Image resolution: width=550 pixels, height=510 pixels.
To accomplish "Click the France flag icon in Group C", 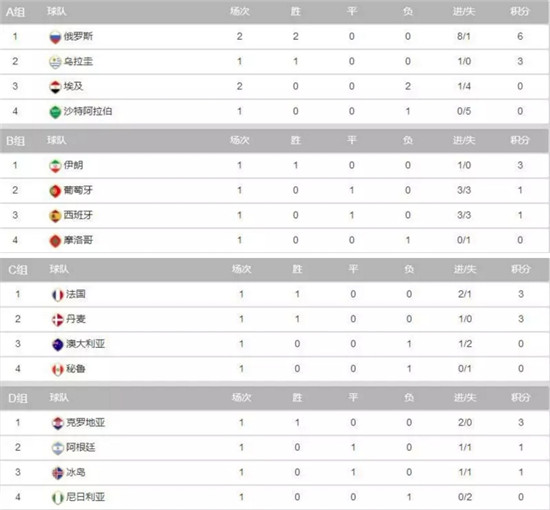I will 58,295.
